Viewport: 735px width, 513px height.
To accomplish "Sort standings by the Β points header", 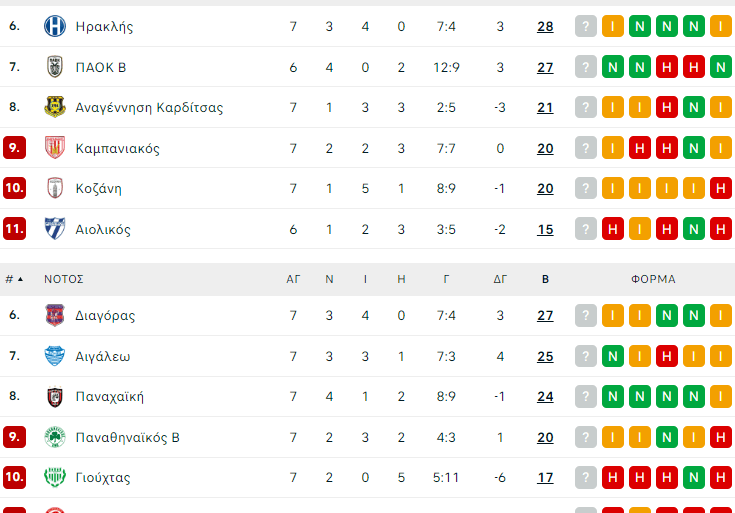I will 545,280.
